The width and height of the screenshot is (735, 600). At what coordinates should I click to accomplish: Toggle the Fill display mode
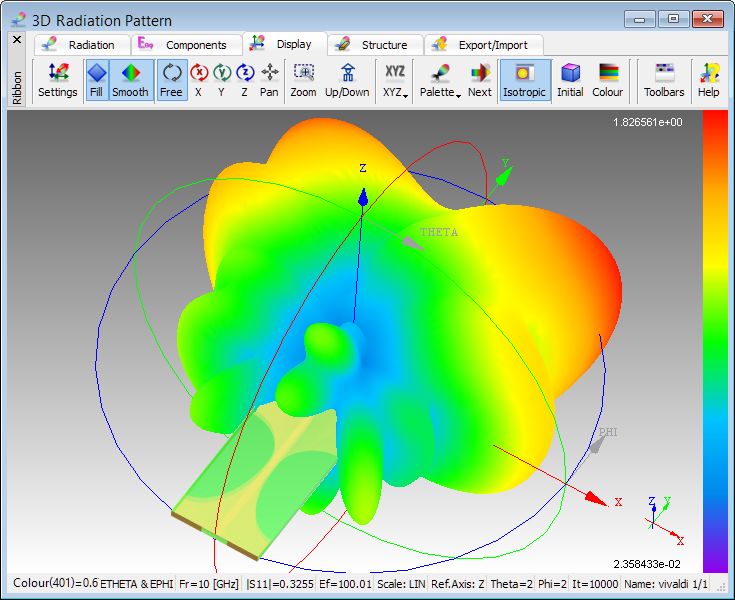click(97, 80)
